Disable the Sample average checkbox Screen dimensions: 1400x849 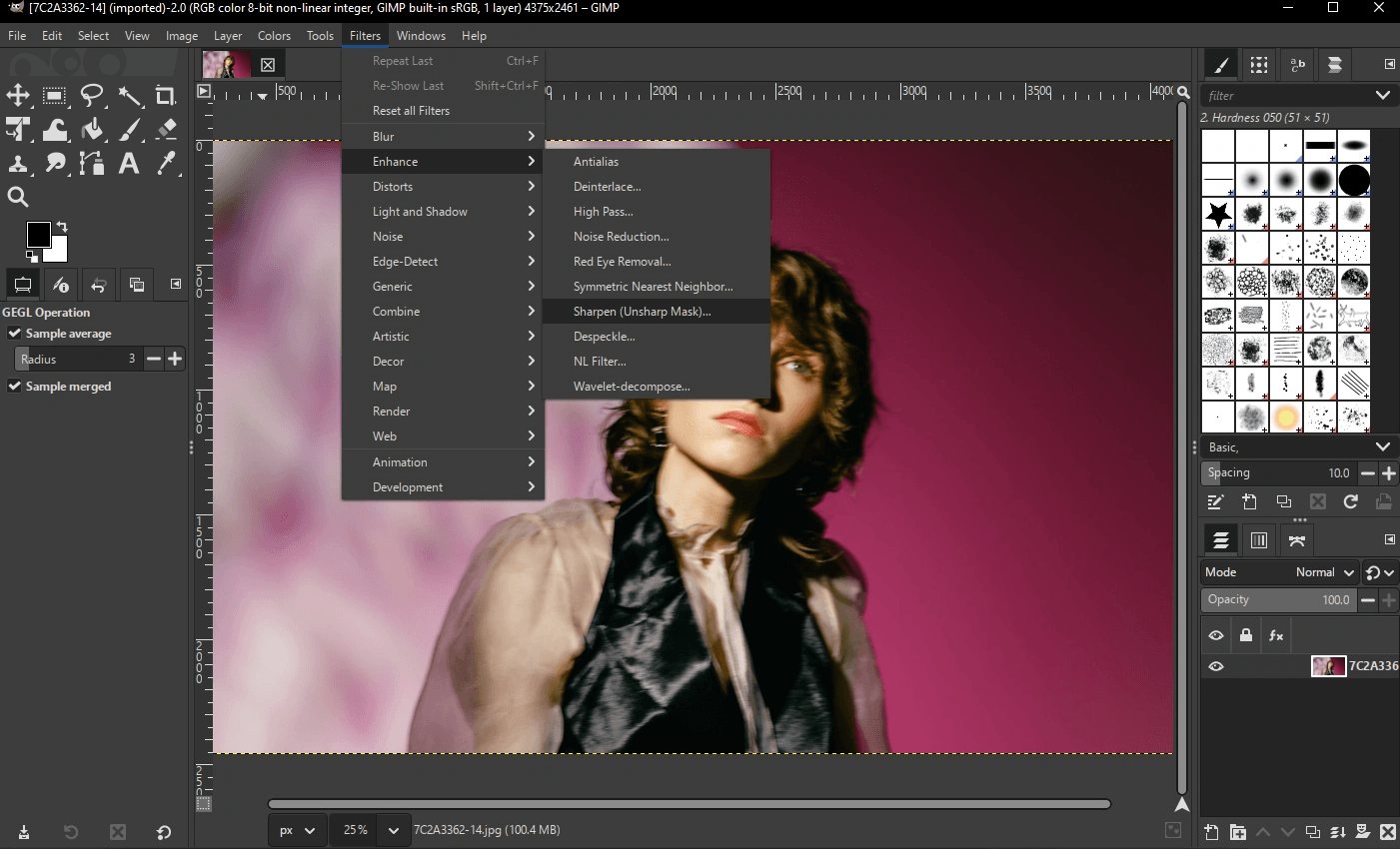tap(15, 334)
